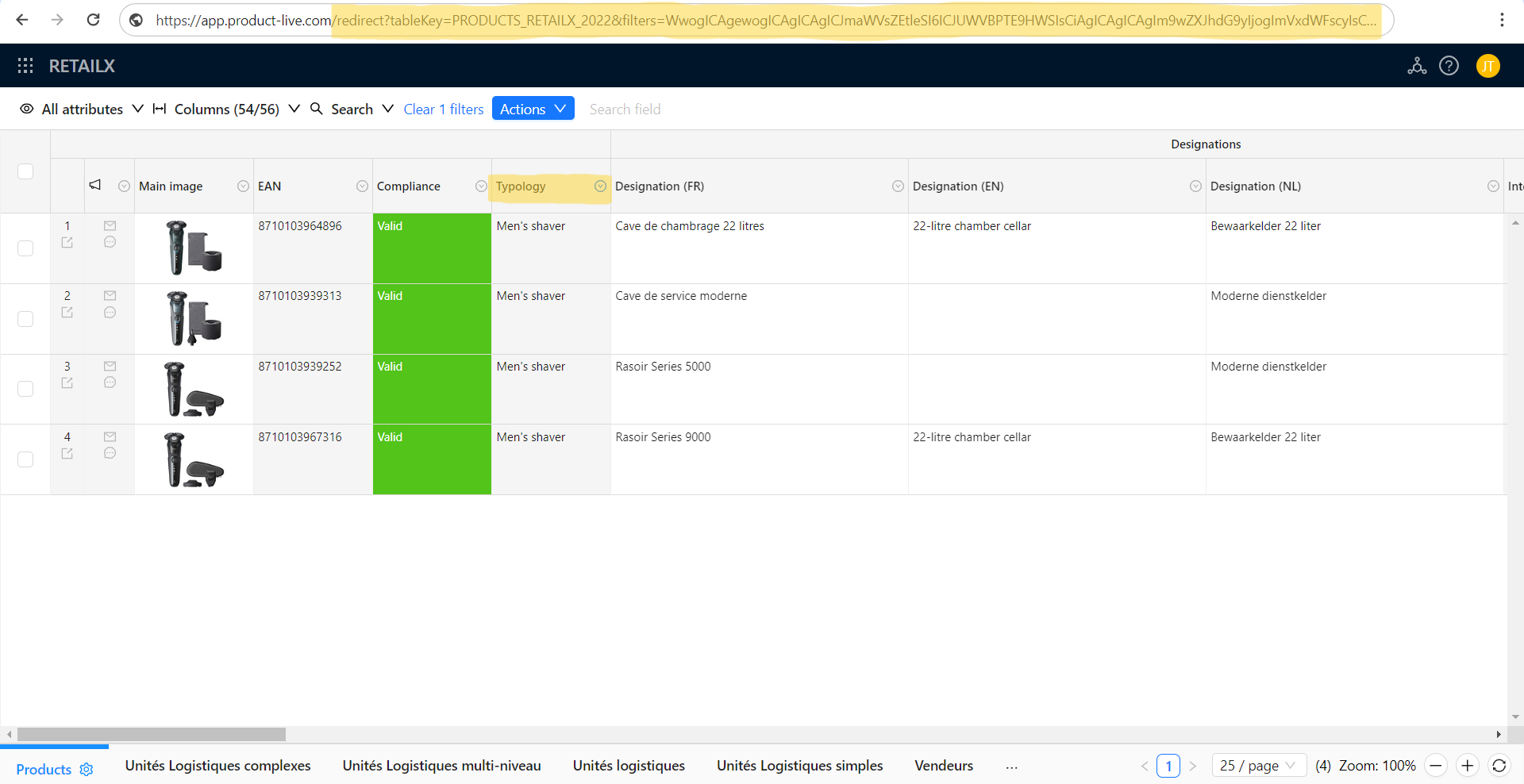1524x784 pixels.
Task: Tick the checkbox for row 3
Action: point(25,389)
